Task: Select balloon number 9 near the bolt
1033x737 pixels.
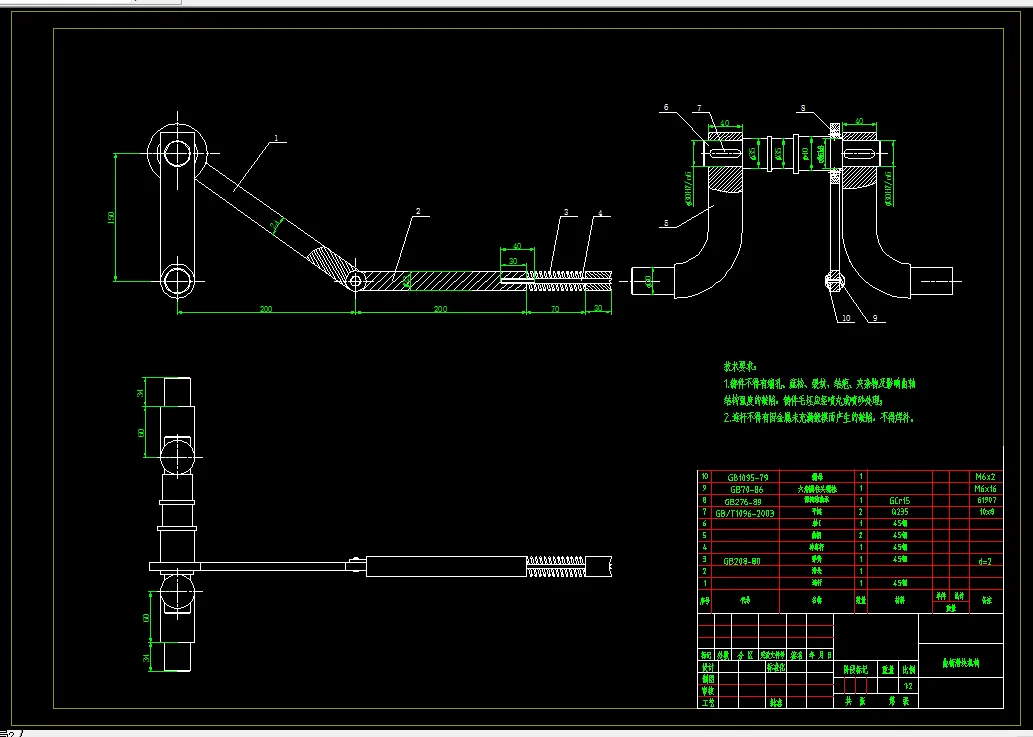Action: tap(875, 318)
